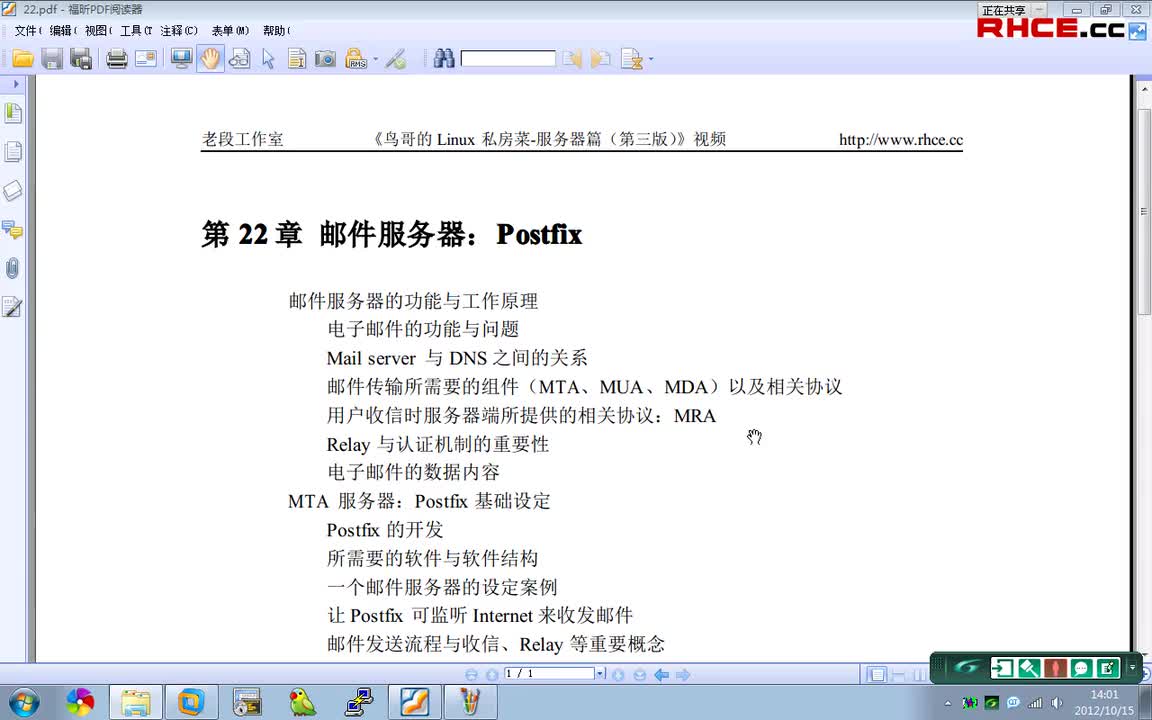Screen dimensions: 1152x720
Task: Expand the sharing toolbar dropdown arrow
Action: click(x=1132, y=668)
